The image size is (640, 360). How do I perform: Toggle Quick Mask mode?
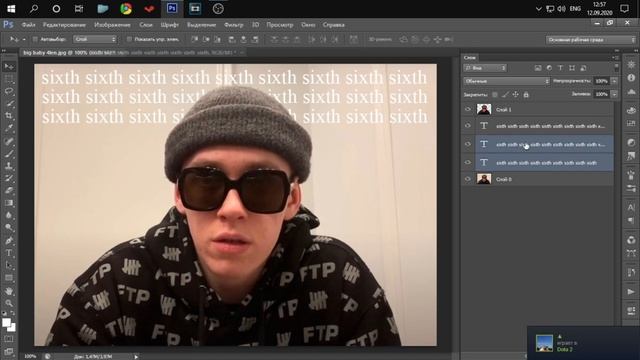pyautogui.click(x=9, y=339)
